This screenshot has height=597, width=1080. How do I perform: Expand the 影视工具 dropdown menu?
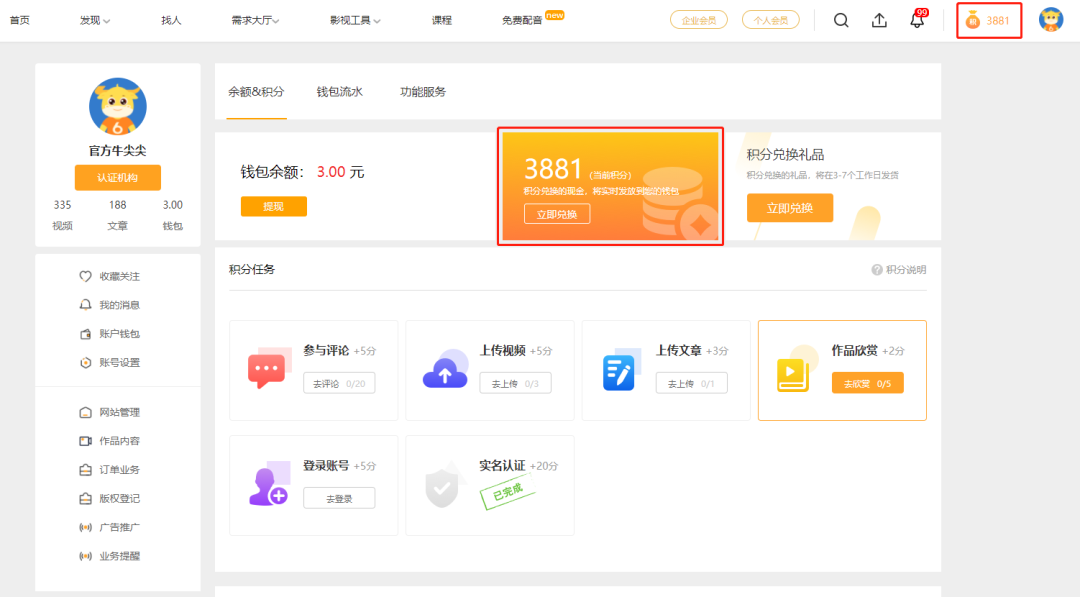coord(355,20)
